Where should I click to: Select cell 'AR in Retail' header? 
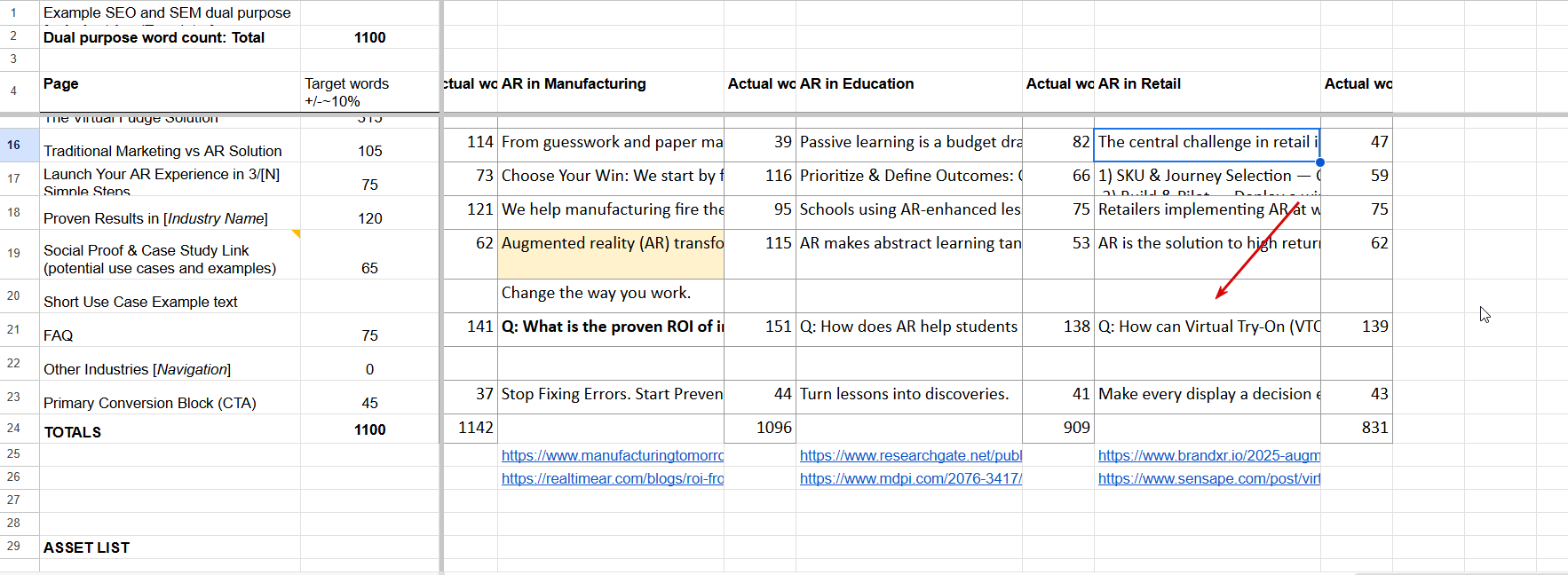1208,92
